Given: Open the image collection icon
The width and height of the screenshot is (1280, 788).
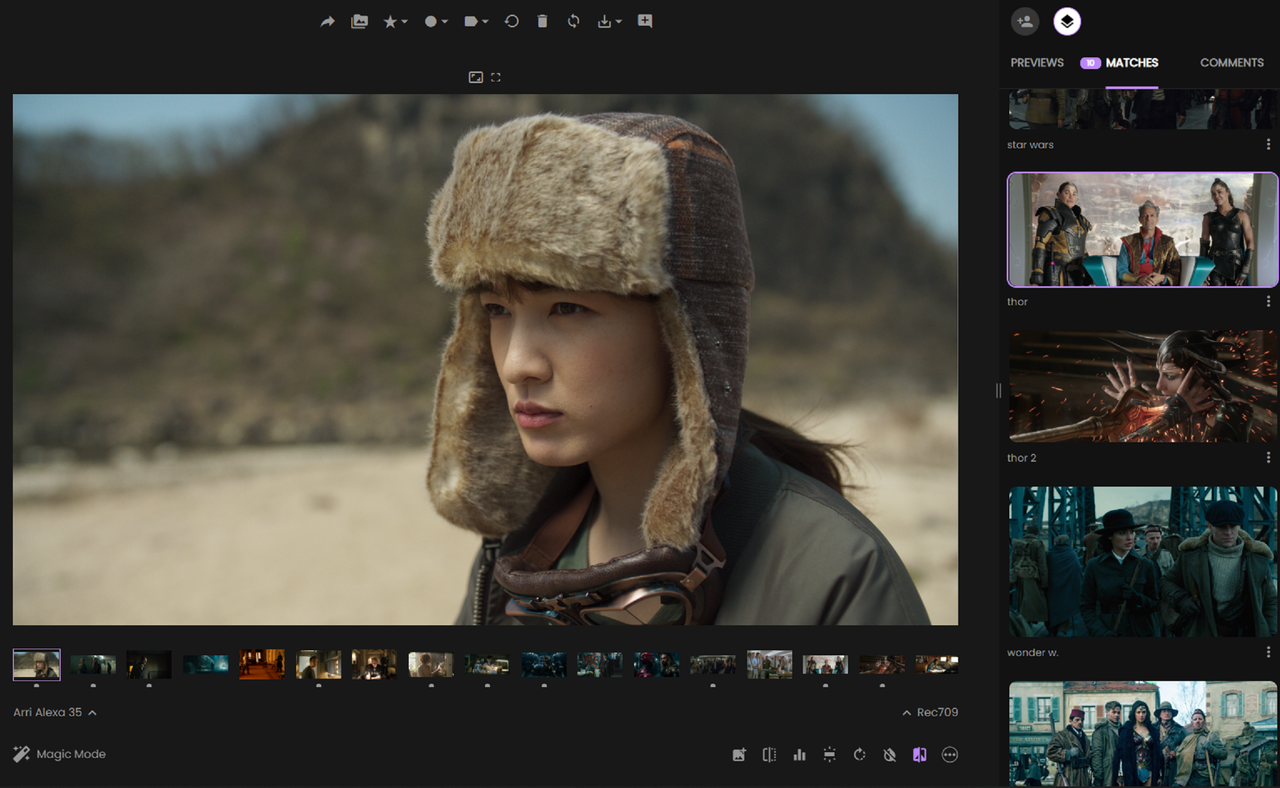Looking at the screenshot, I should (359, 21).
